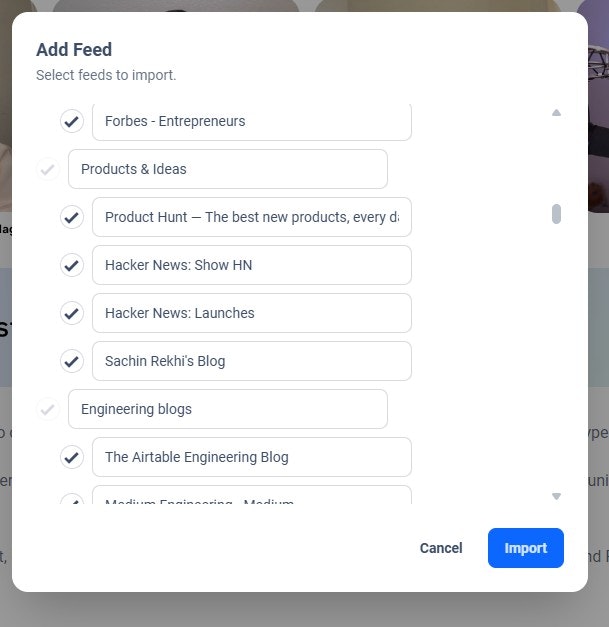Screen dimensions: 609x627
Task: Edit the Forbes - Entrepreneurs name field
Action: coord(252,121)
